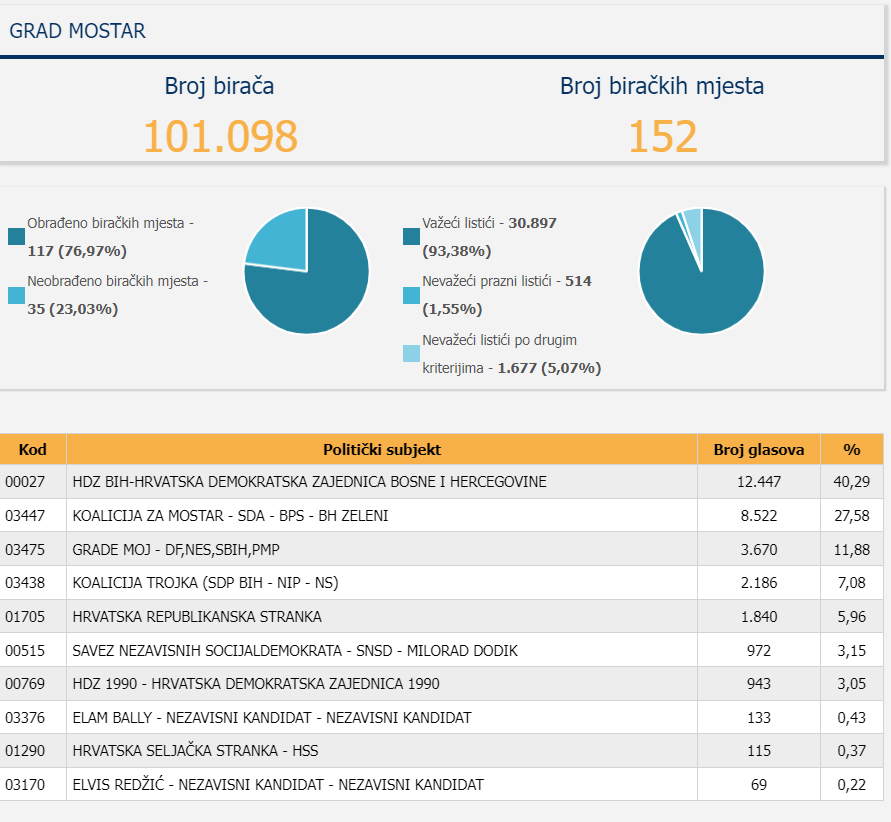
Task: Click the Obrađeno biračkih mjesta legend swatch
Action: 16,237
